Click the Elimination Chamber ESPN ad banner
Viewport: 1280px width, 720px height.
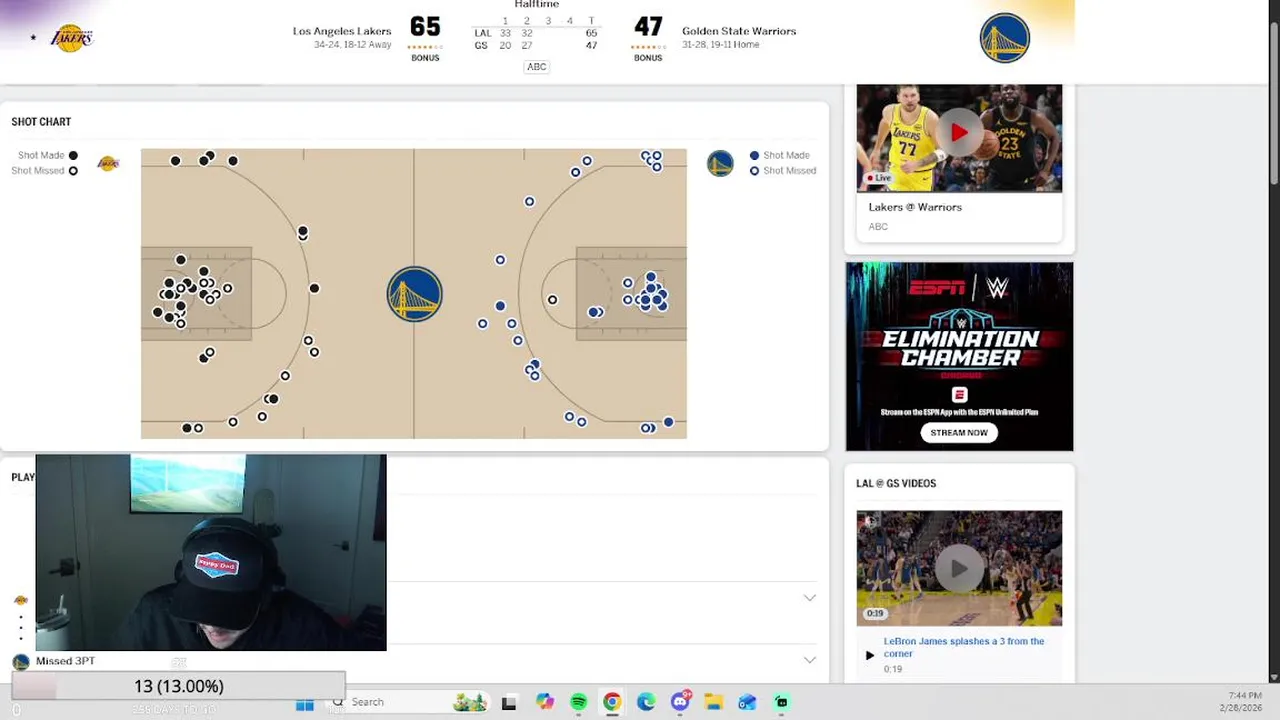[959, 356]
